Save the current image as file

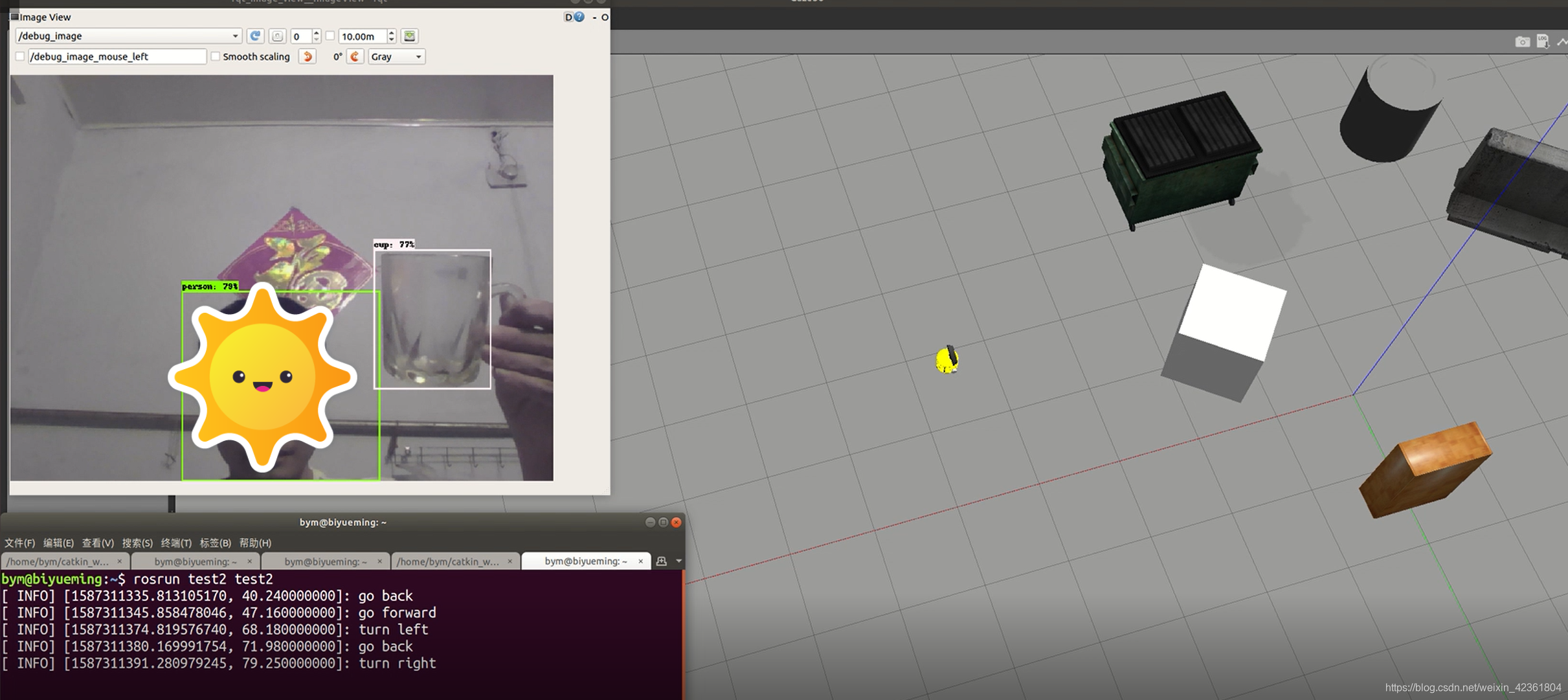coord(409,36)
